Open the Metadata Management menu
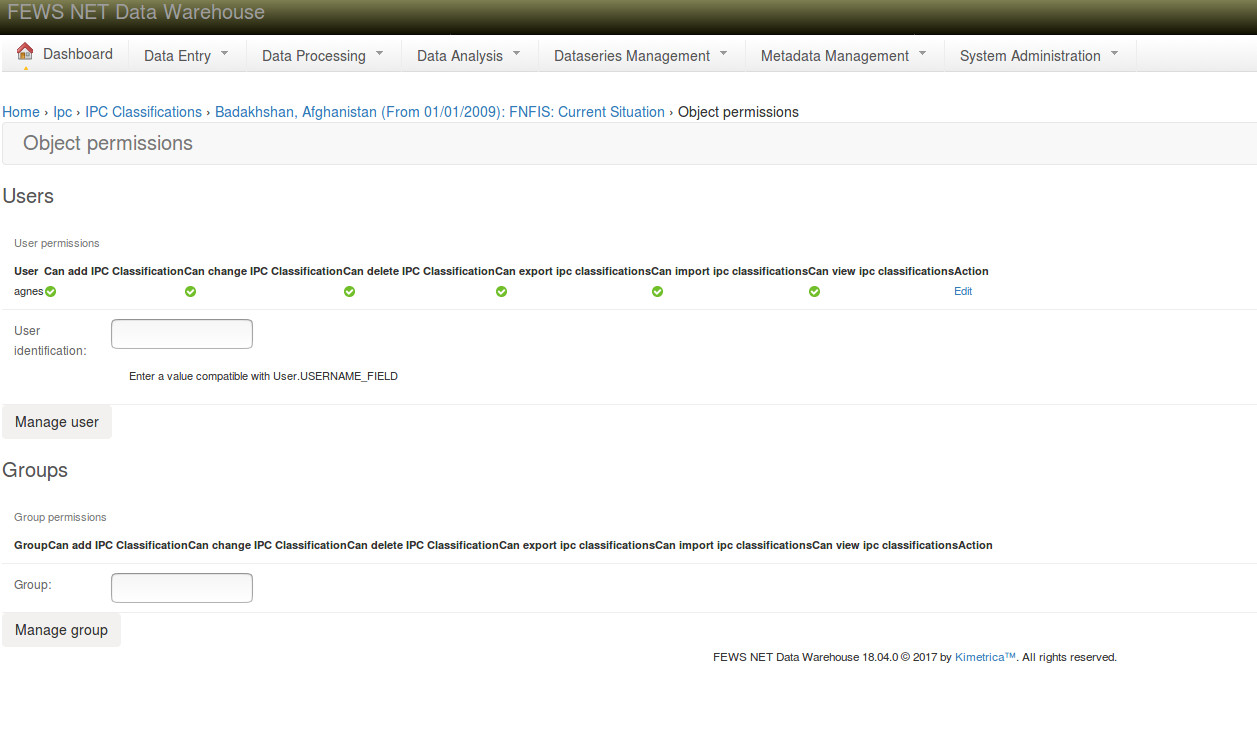The width and height of the screenshot is (1257, 753). [x=844, y=56]
